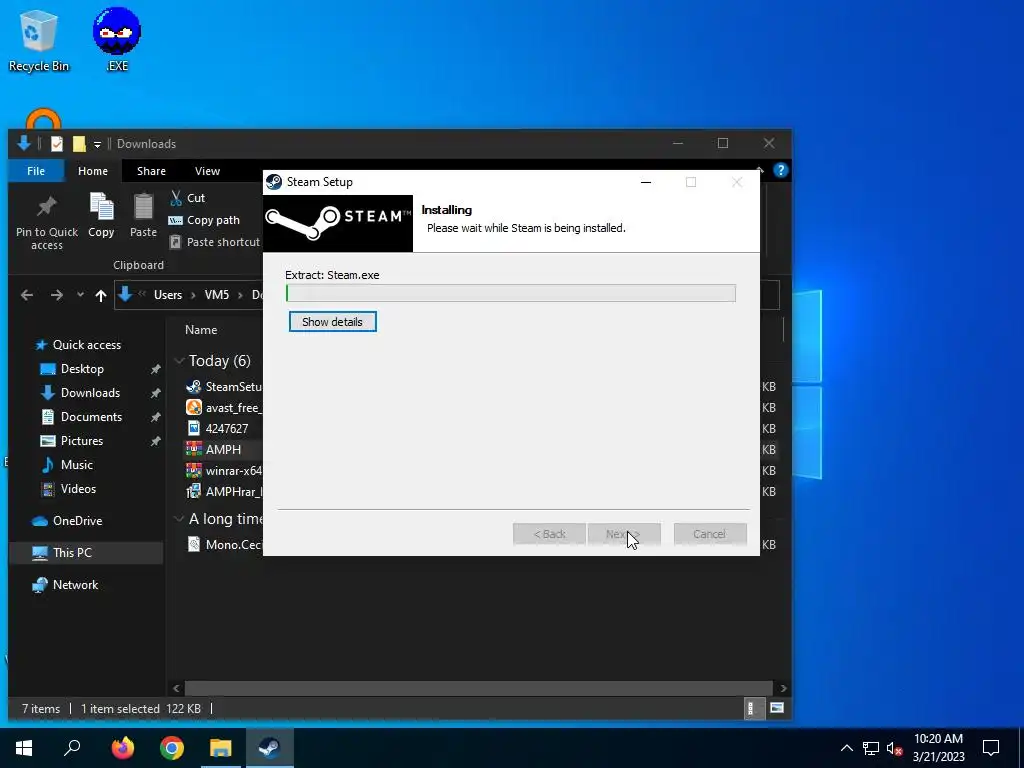
Task: Switch to the Home ribbon tab
Action: click(x=93, y=171)
